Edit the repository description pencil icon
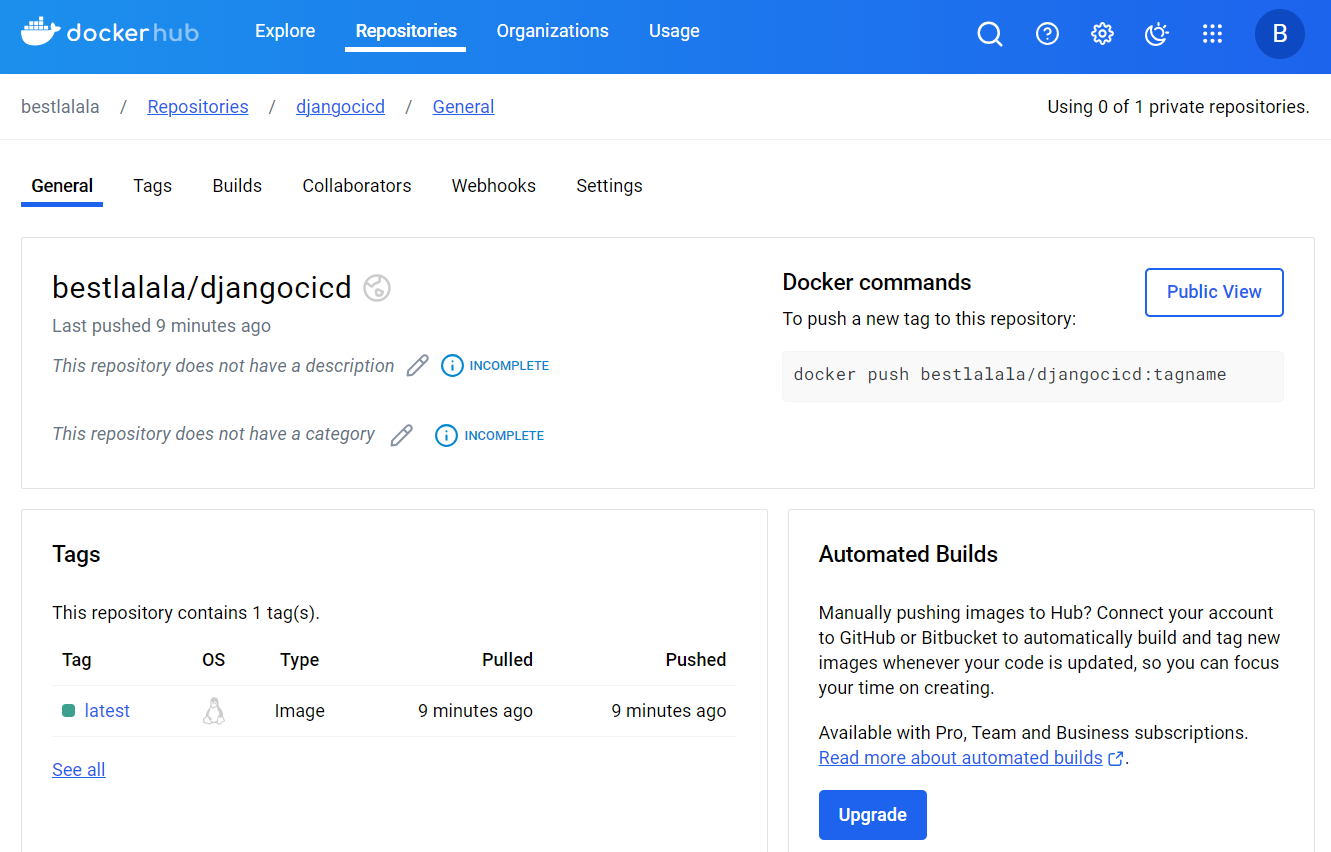 tap(418, 366)
